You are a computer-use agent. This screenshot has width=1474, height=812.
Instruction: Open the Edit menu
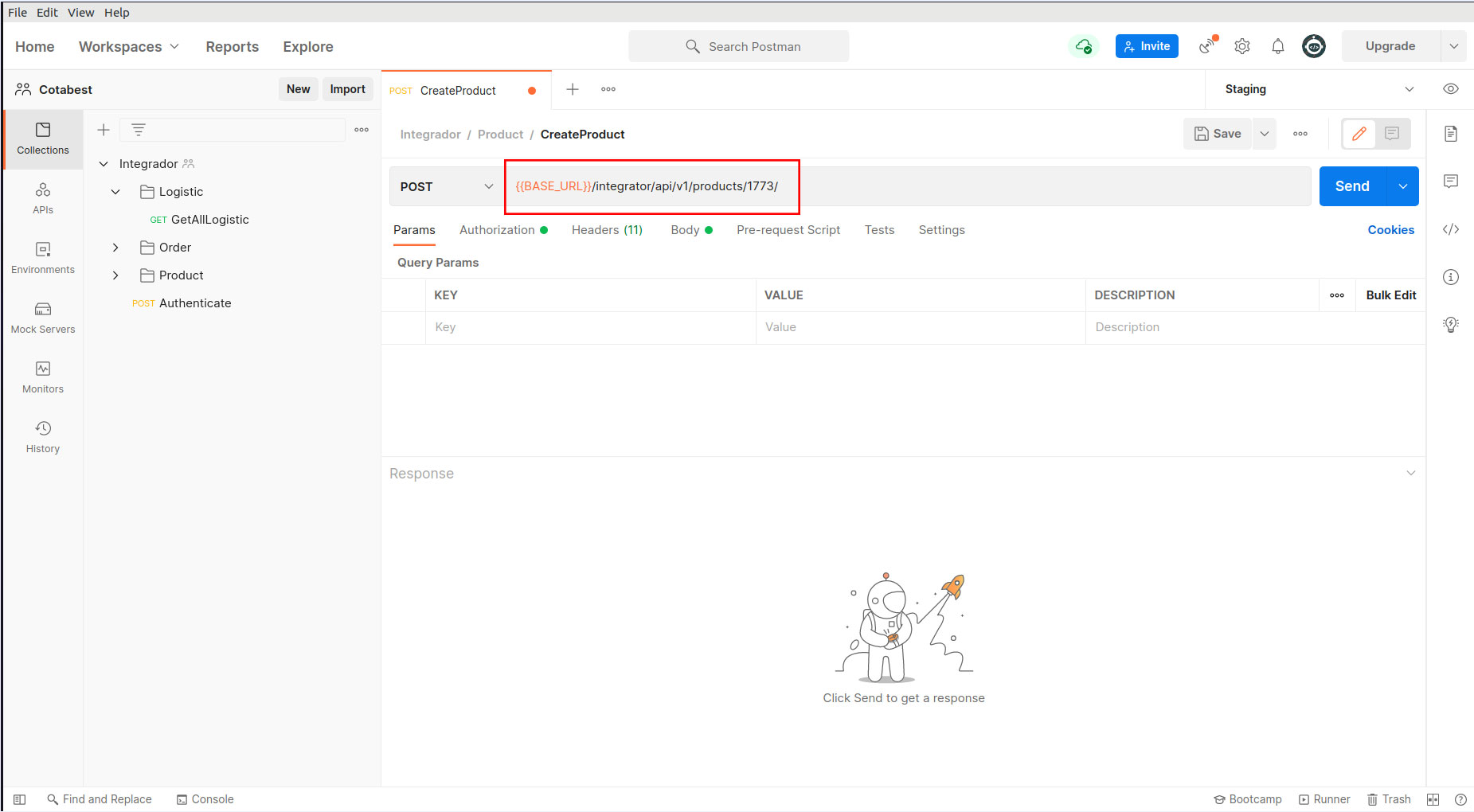(47, 13)
